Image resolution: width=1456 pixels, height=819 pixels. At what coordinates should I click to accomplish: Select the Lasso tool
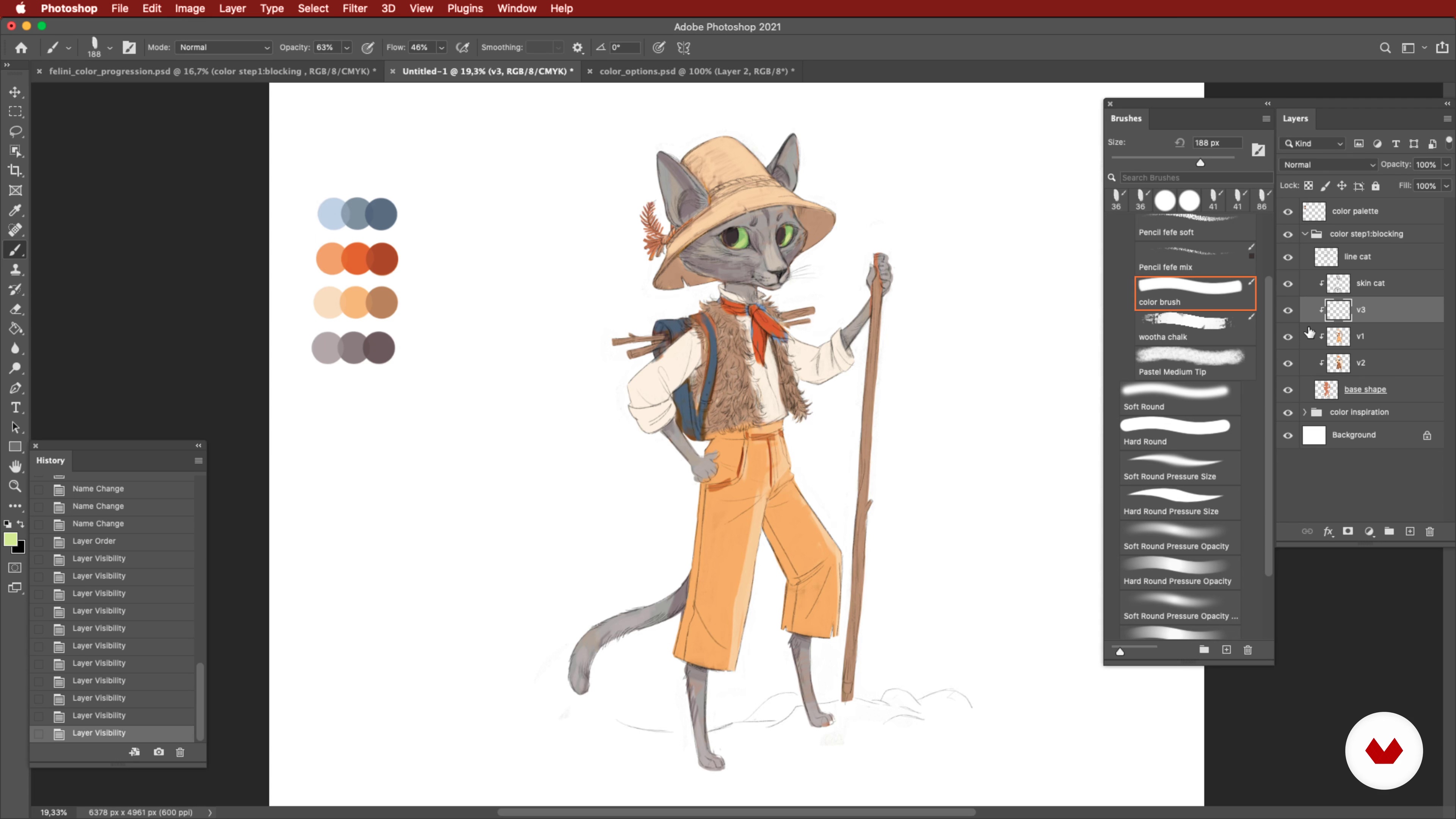[15, 131]
